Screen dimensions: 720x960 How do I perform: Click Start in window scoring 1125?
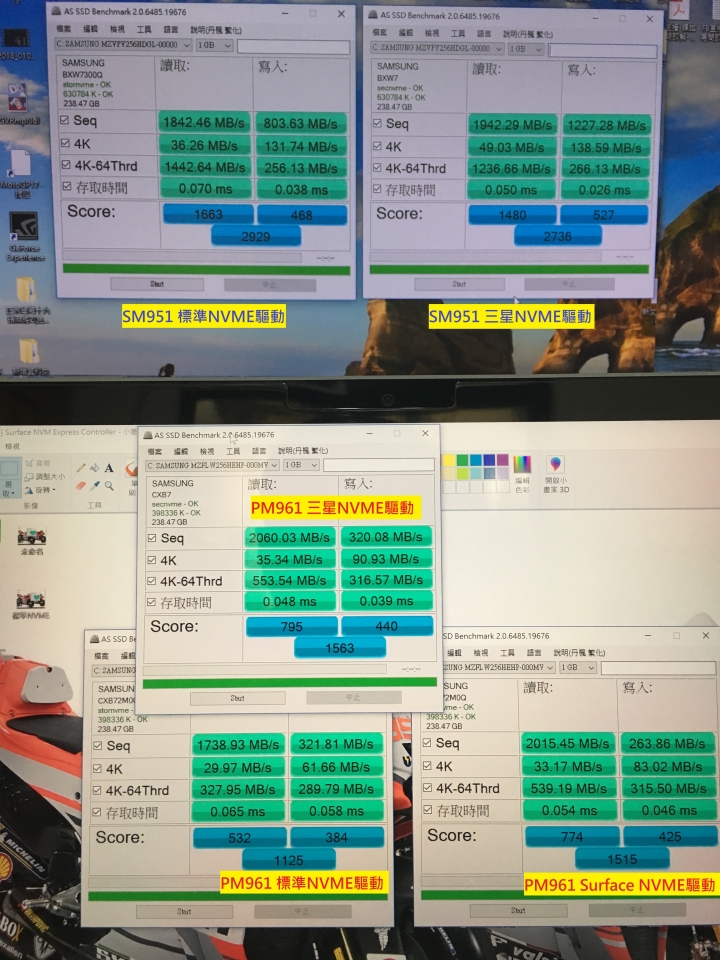pyautogui.click(x=184, y=912)
